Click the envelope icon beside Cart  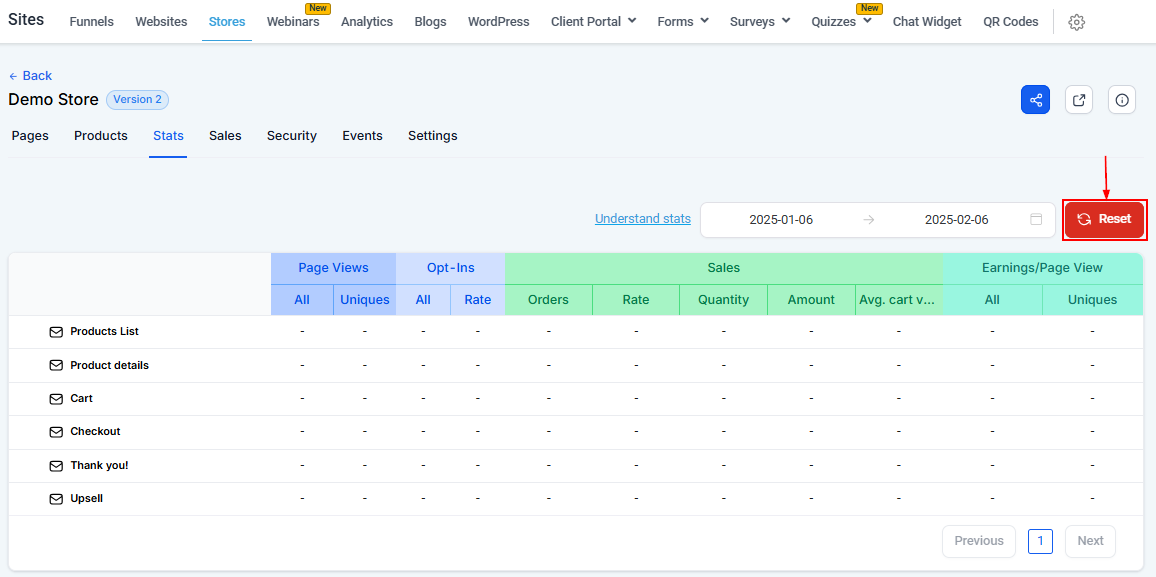click(56, 399)
